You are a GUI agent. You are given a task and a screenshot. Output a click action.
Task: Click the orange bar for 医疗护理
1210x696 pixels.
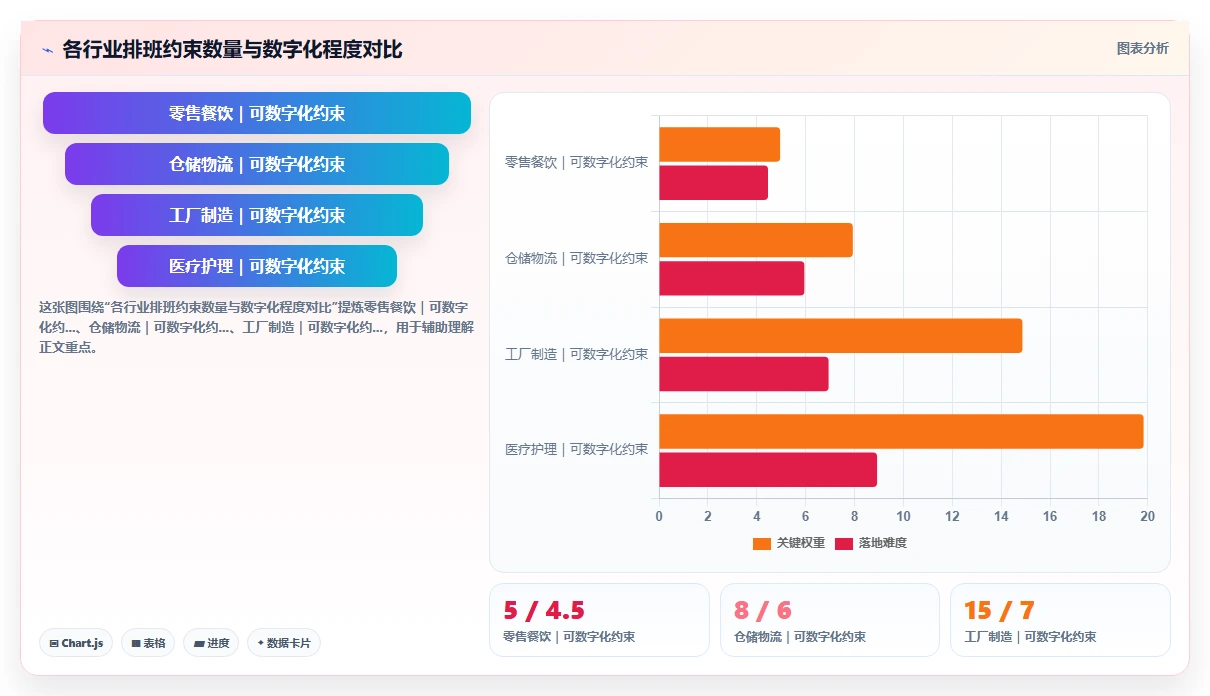(x=901, y=431)
